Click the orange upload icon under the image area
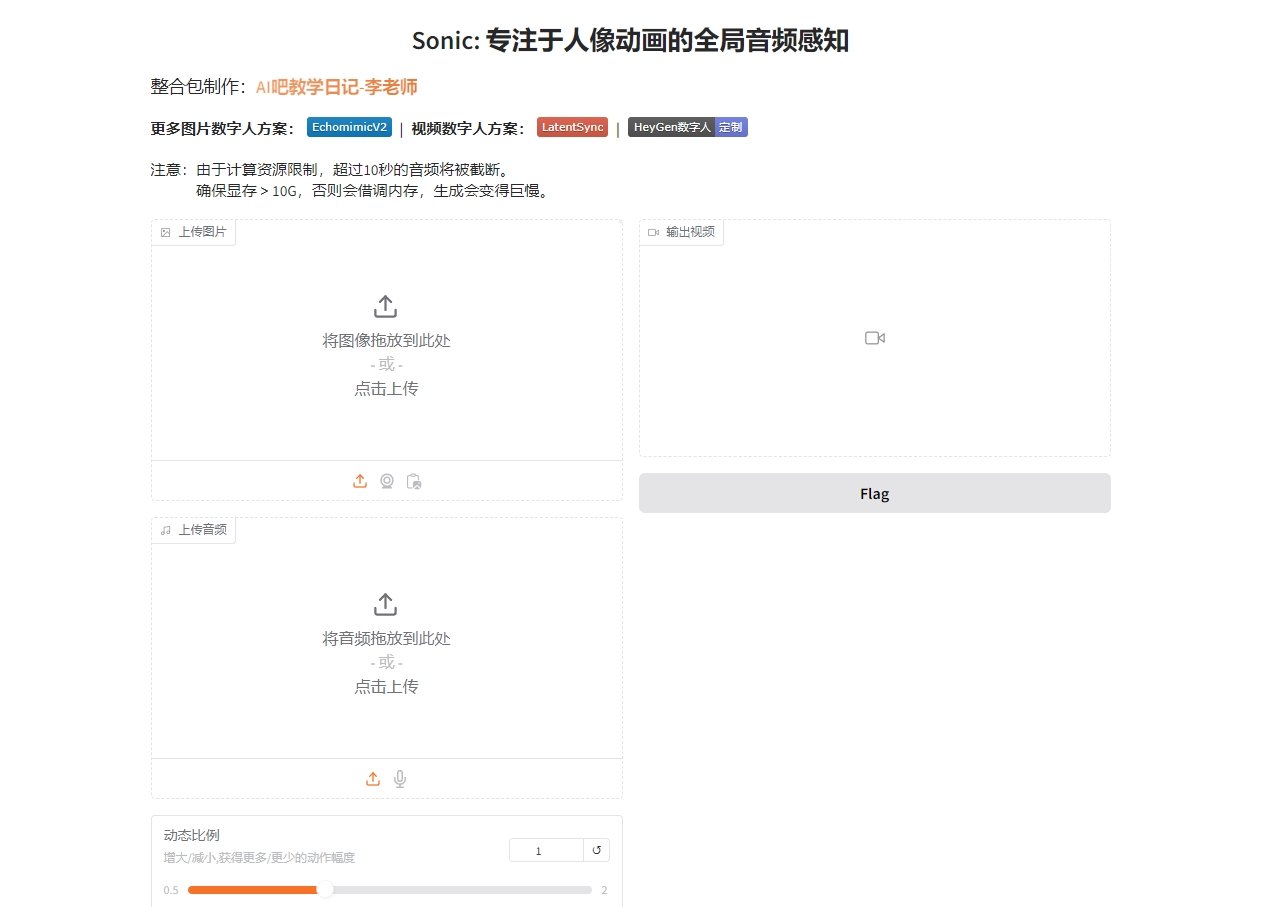This screenshot has width=1264, height=907. 360,481
